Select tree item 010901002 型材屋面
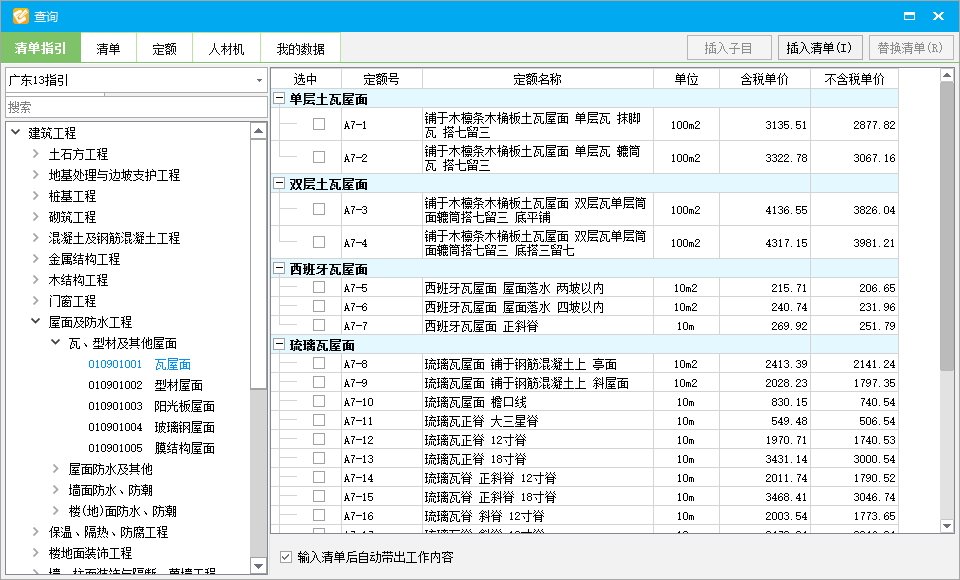Screen dimensions: 960x580 tap(145, 385)
